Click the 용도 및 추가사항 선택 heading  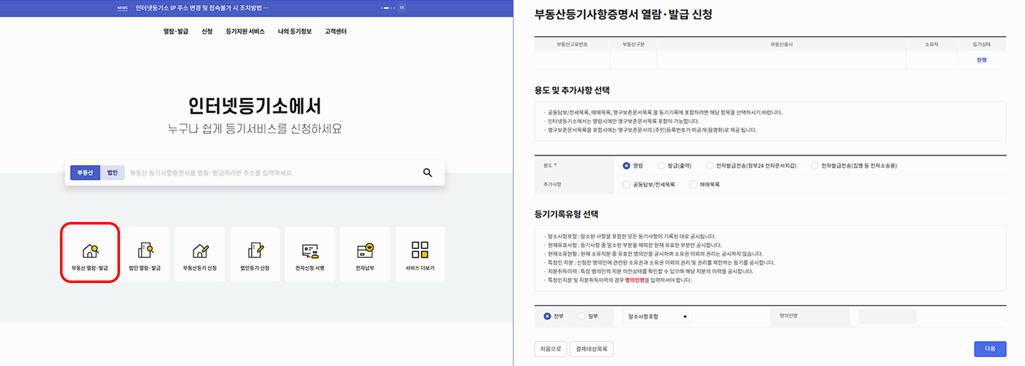point(572,90)
